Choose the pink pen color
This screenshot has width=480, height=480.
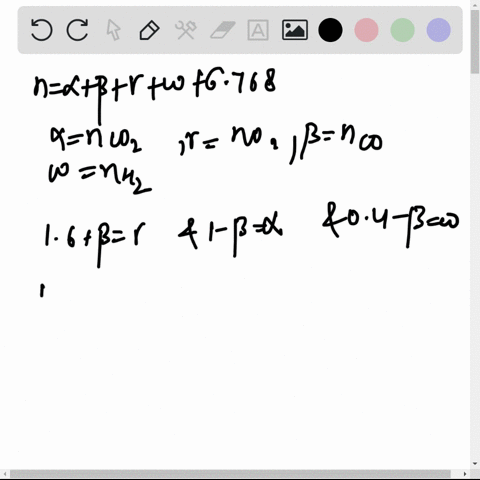[x=366, y=30]
